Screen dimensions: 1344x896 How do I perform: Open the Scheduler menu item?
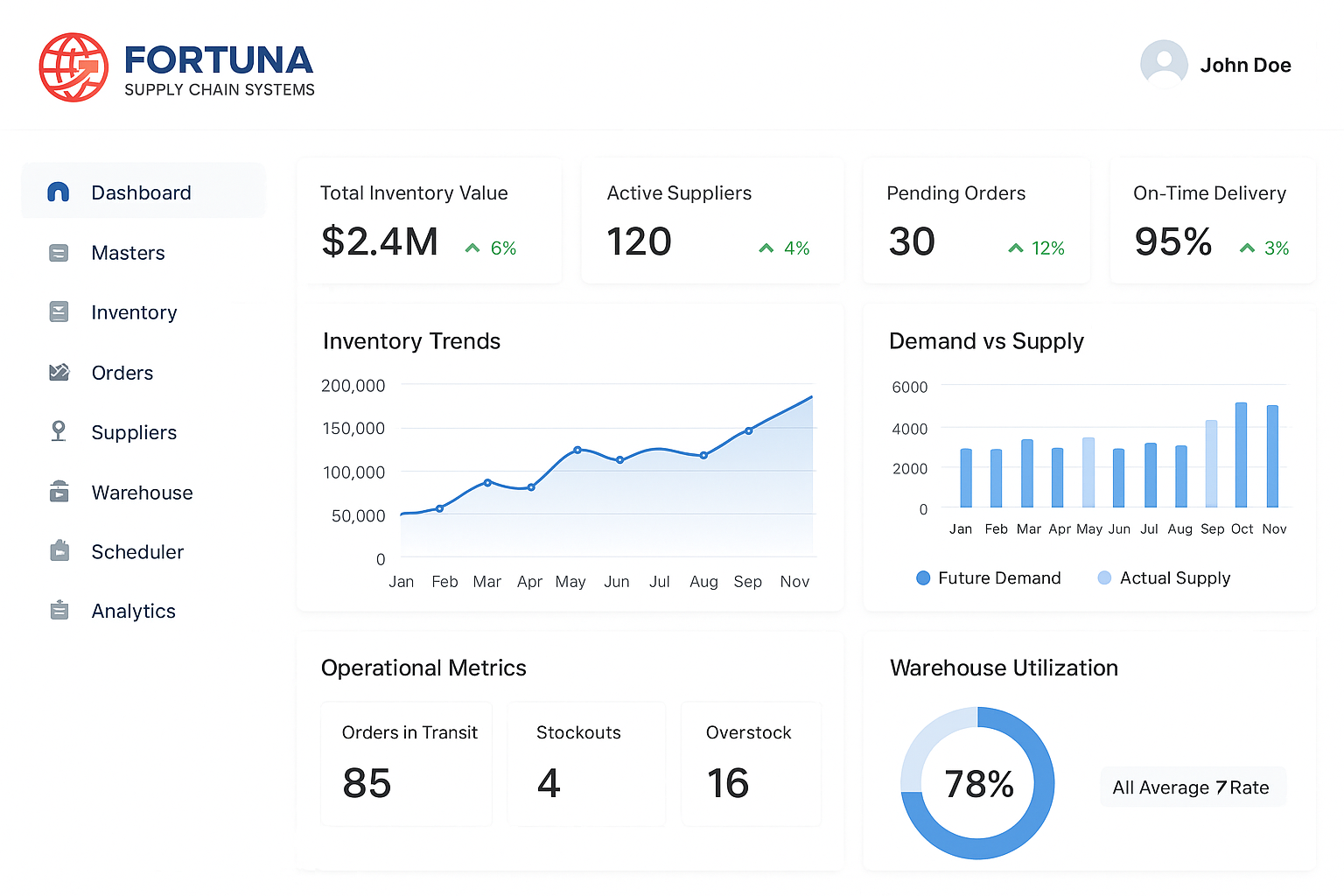[x=137, y=551]
